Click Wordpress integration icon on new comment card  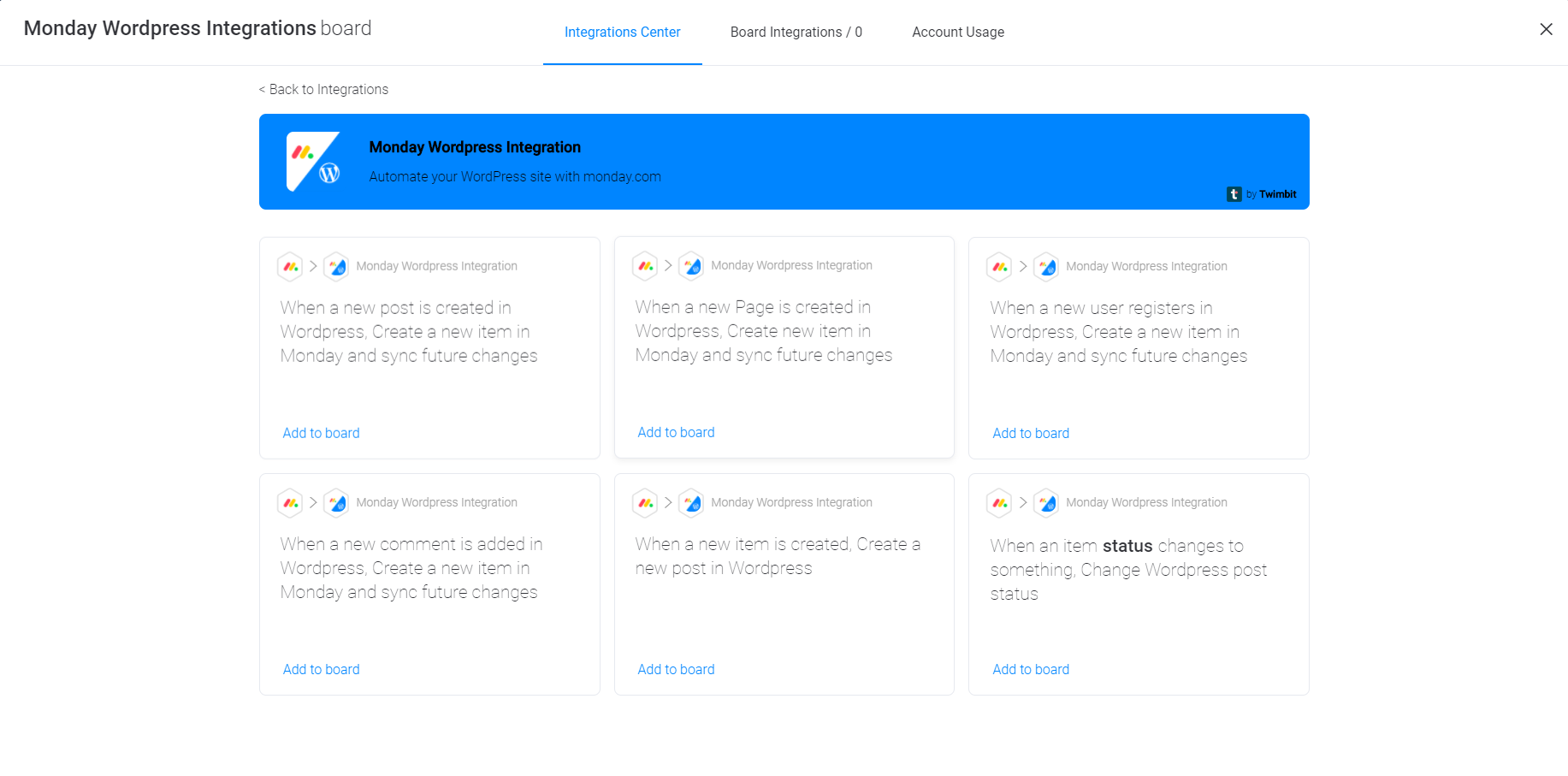tap(337, 503)
